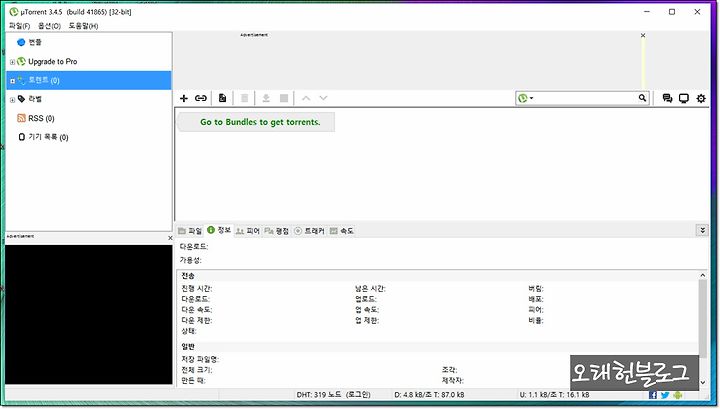Viewport: 720px width, 409px height.
Task: Close the sidebar advertisement panel
Action: click(170, 238)
